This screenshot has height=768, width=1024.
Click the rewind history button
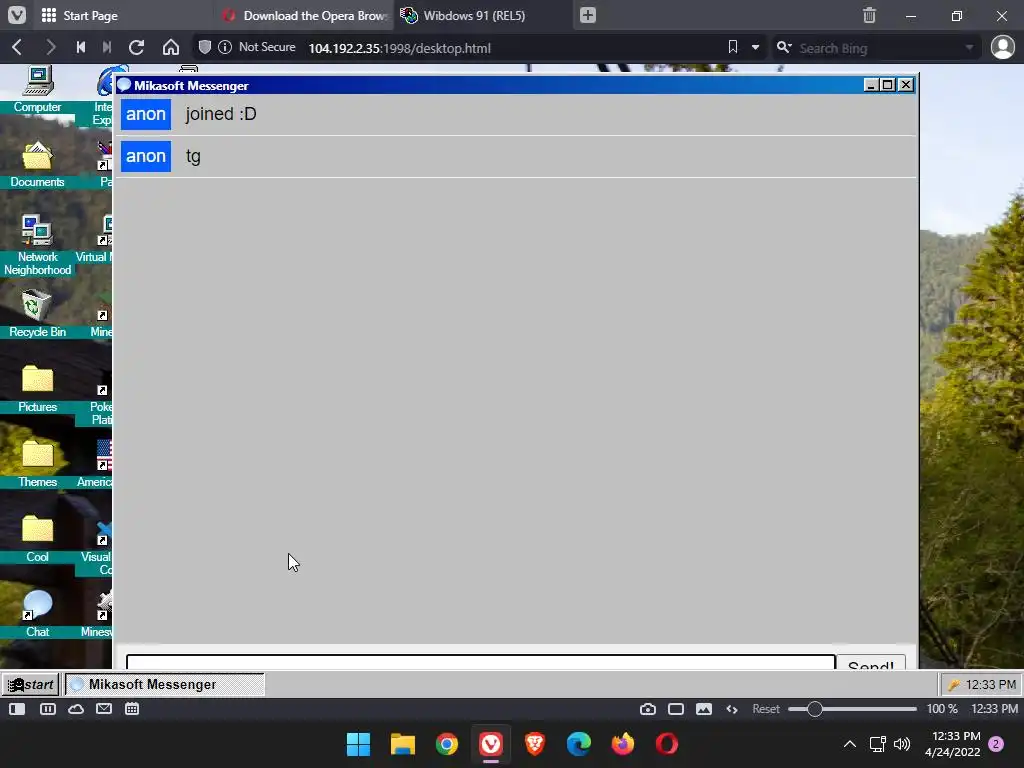(x=81, y=47)
